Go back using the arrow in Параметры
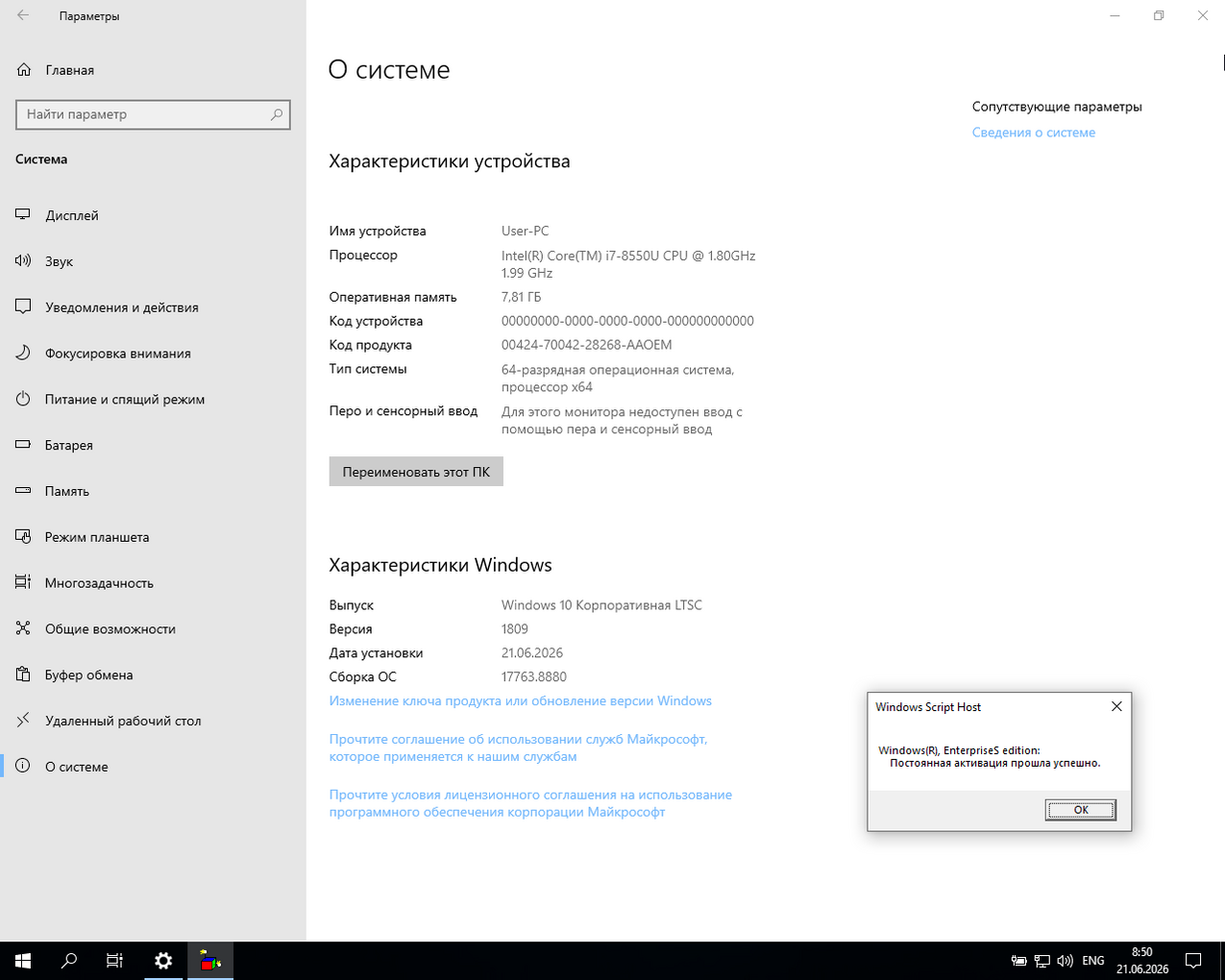This screenshot has width=1225, height=980. 23,16
